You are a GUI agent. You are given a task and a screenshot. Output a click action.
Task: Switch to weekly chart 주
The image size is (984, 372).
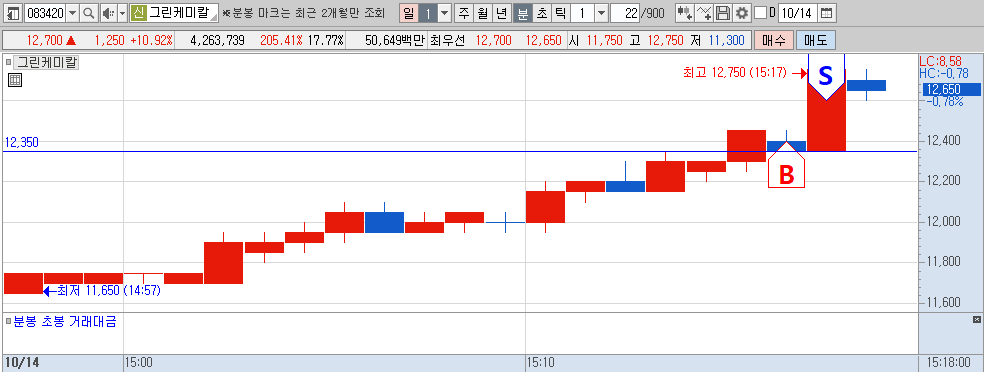click(x=463, y=13)
